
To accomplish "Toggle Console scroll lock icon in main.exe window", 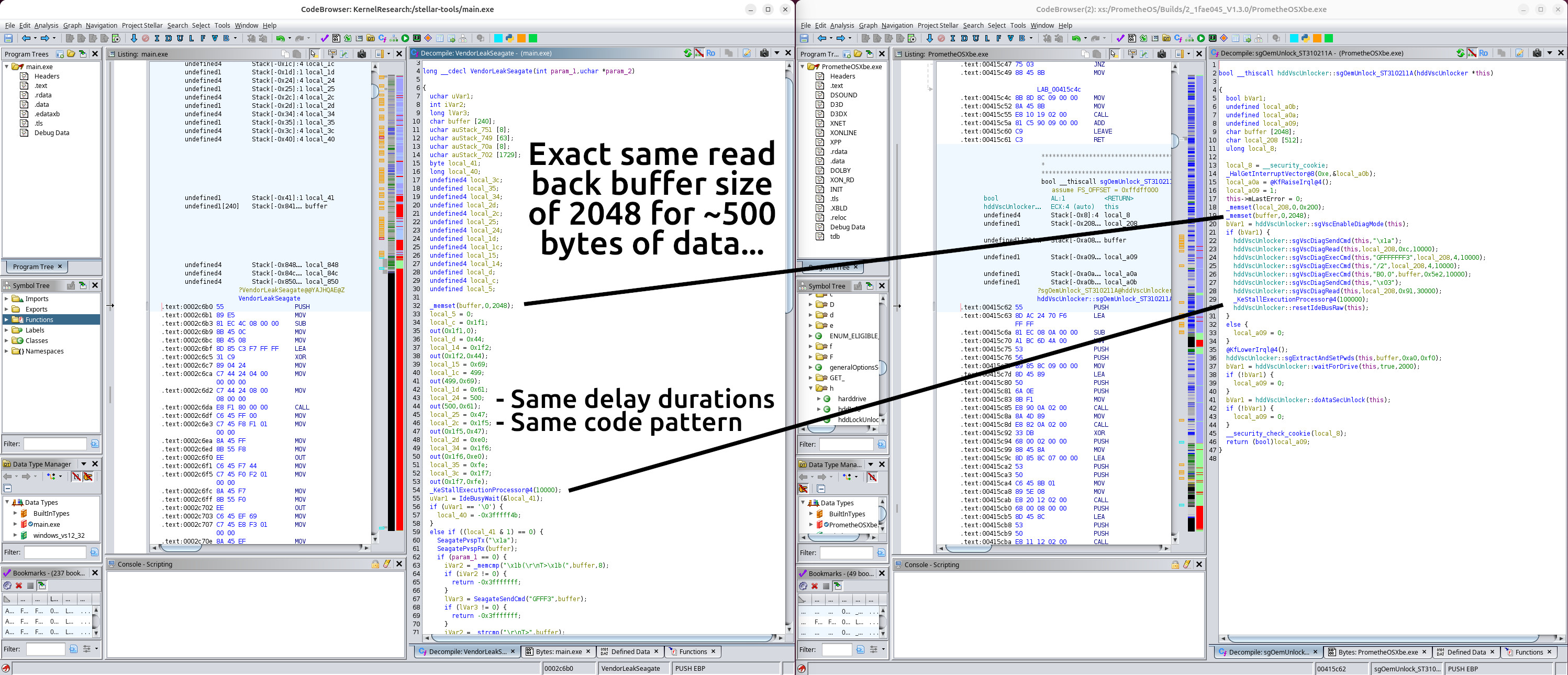I will coord(375,564).
